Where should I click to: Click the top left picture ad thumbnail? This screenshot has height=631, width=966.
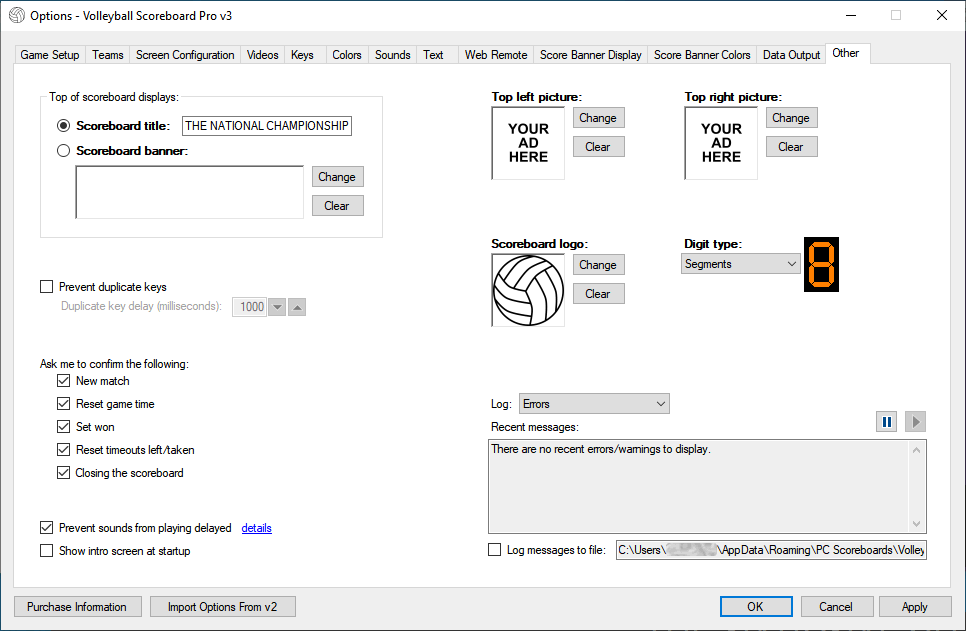point(528,143)
